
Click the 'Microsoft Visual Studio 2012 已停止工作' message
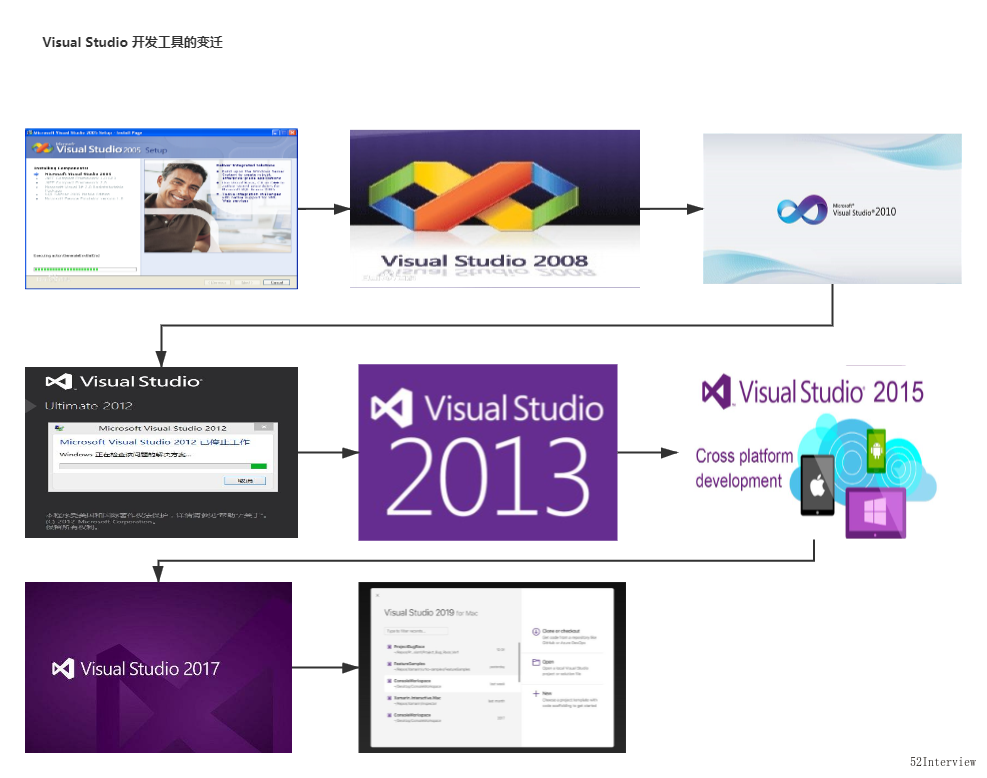click(x=155, y=442)
